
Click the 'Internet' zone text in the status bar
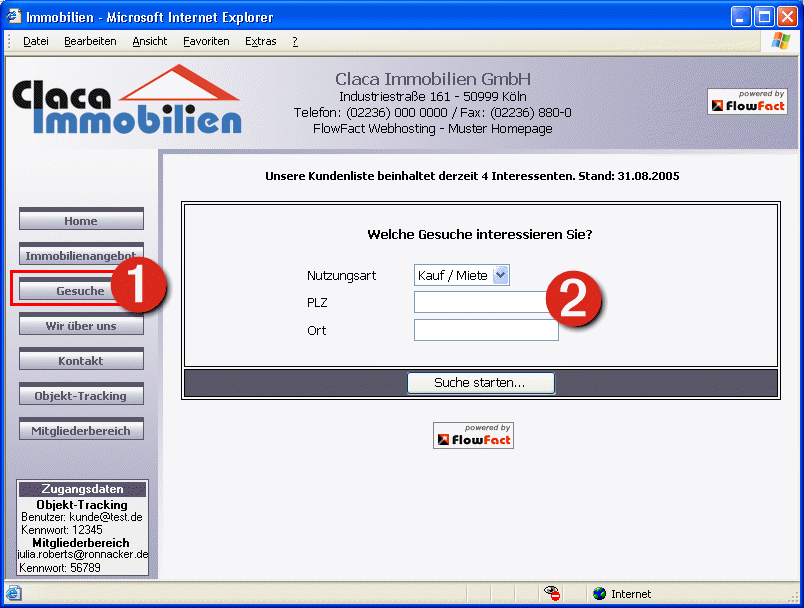coord(631,594)
